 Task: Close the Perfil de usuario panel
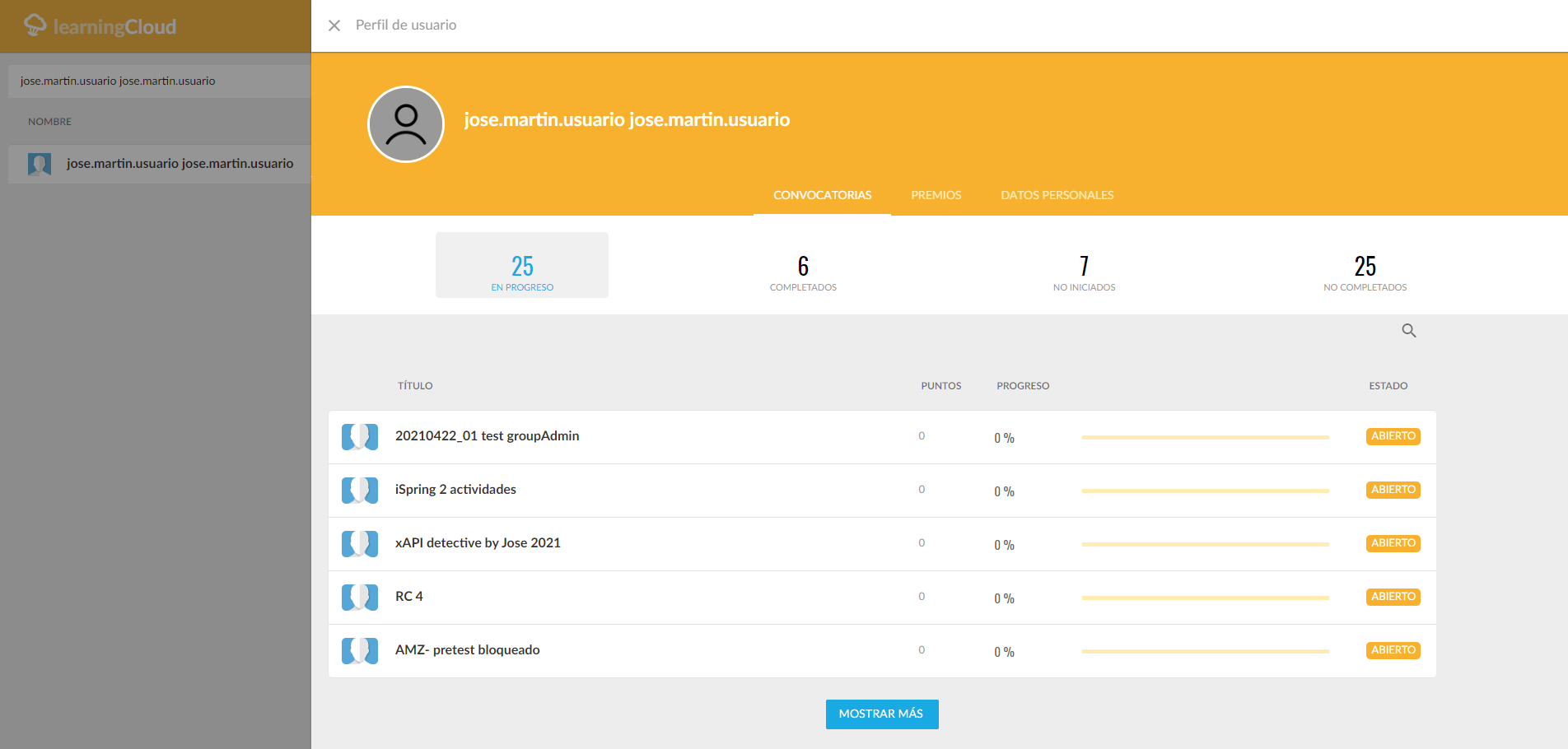click(x=334, y=26)
